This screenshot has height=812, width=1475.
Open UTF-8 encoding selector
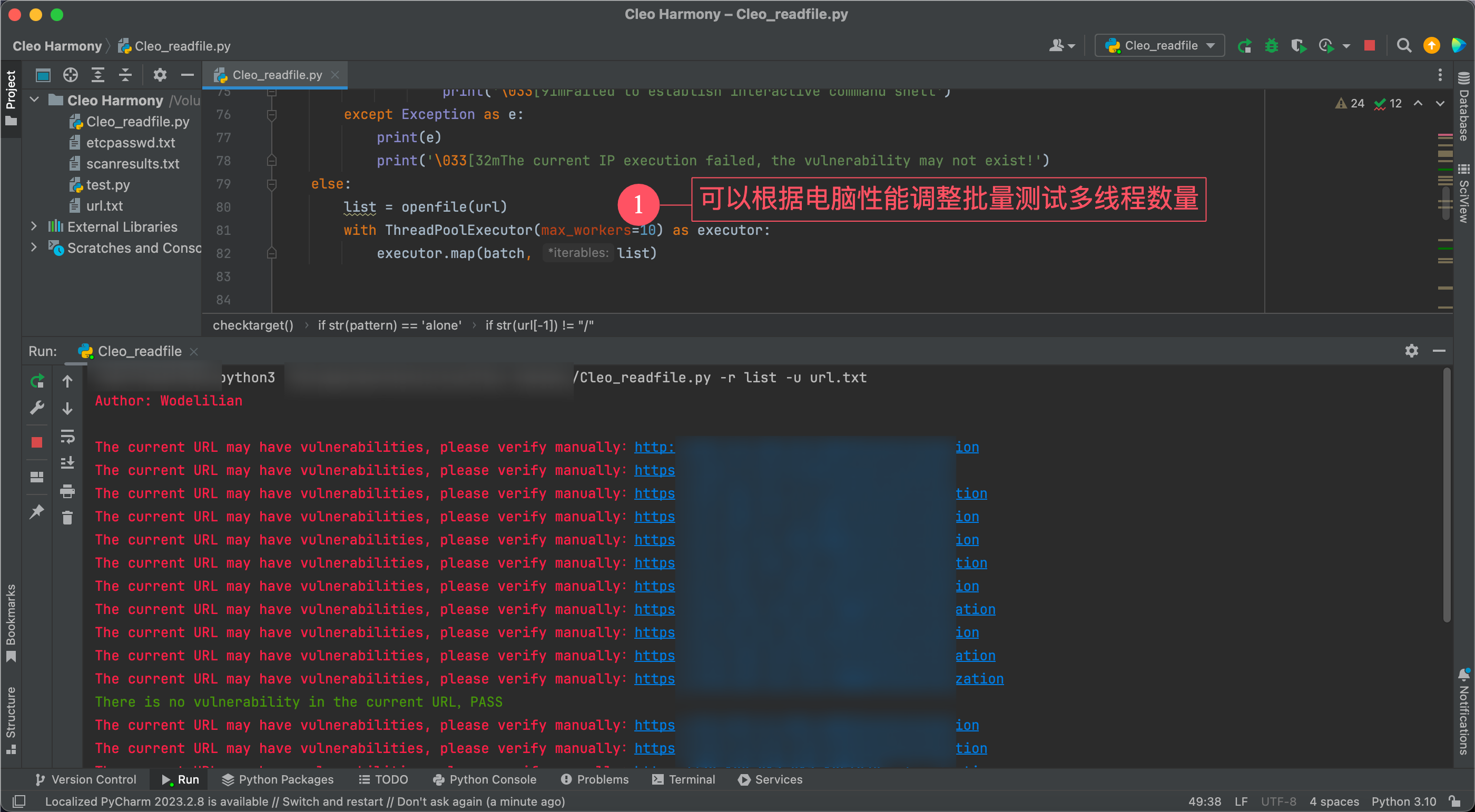point(1278,801)
